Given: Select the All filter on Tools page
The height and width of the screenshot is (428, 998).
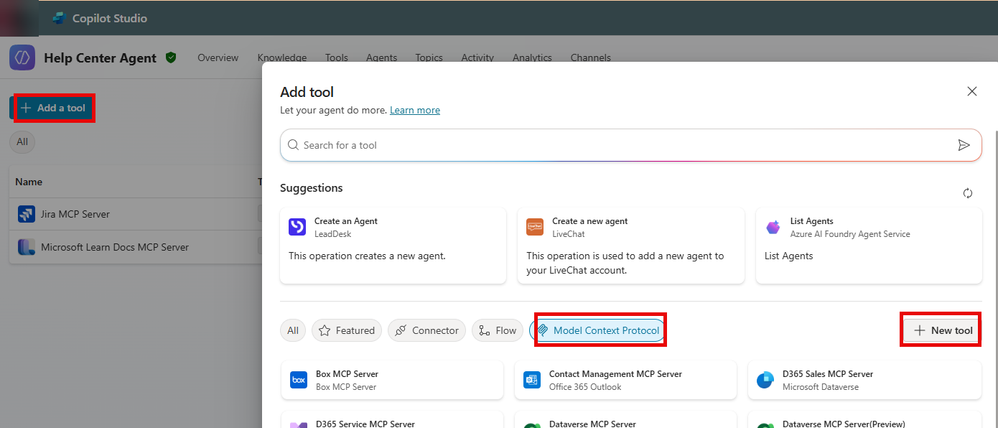Looking at the screenshot, I should [22, 142].
